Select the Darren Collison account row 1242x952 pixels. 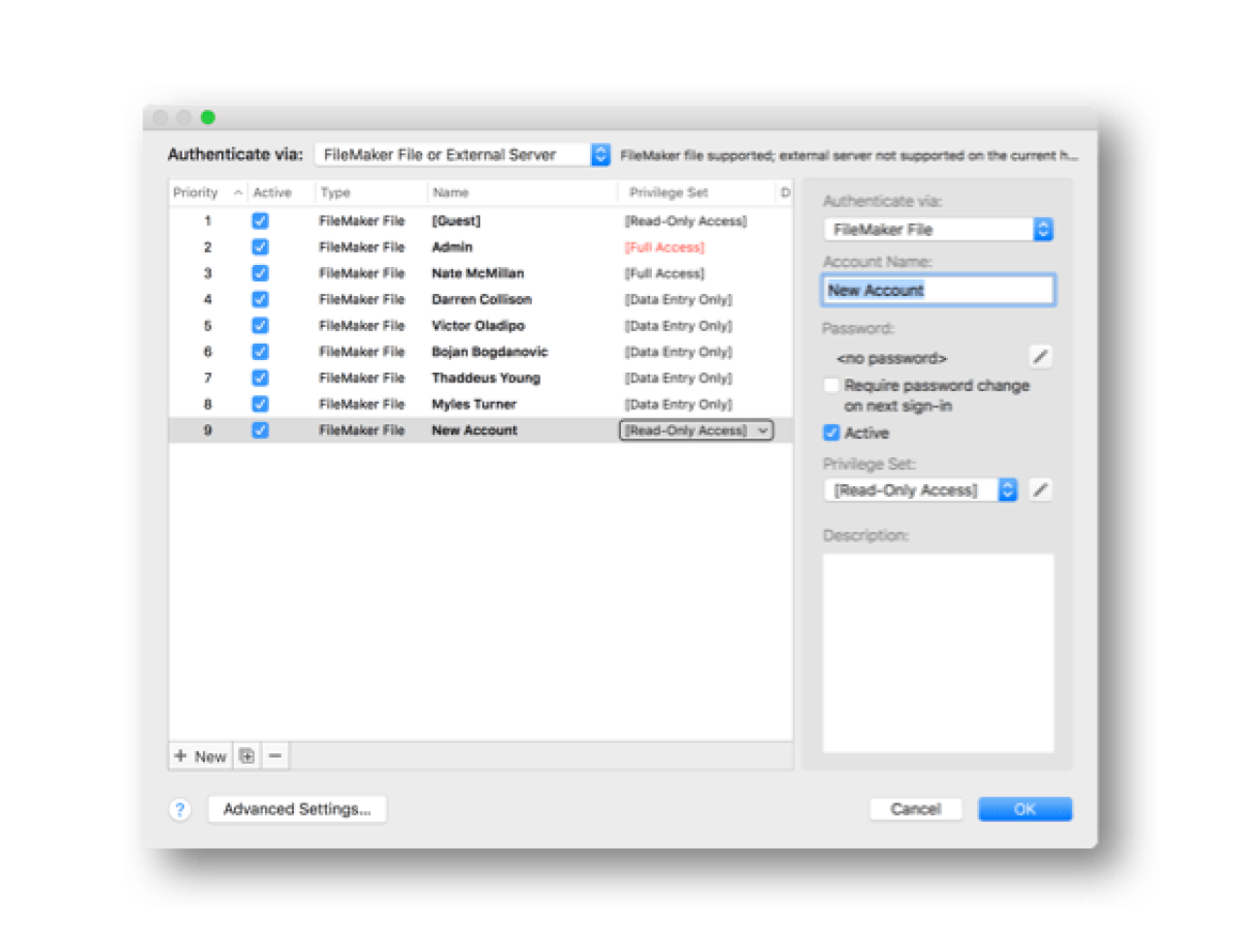(480, 300)
